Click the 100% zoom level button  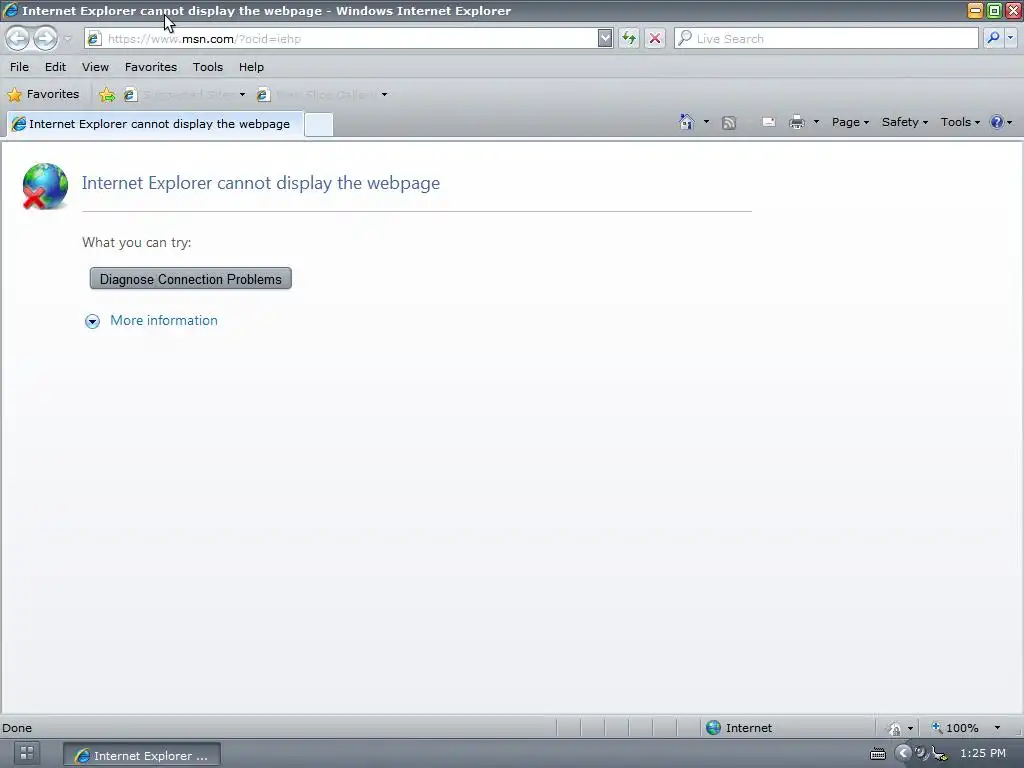(x=955, y=728)
